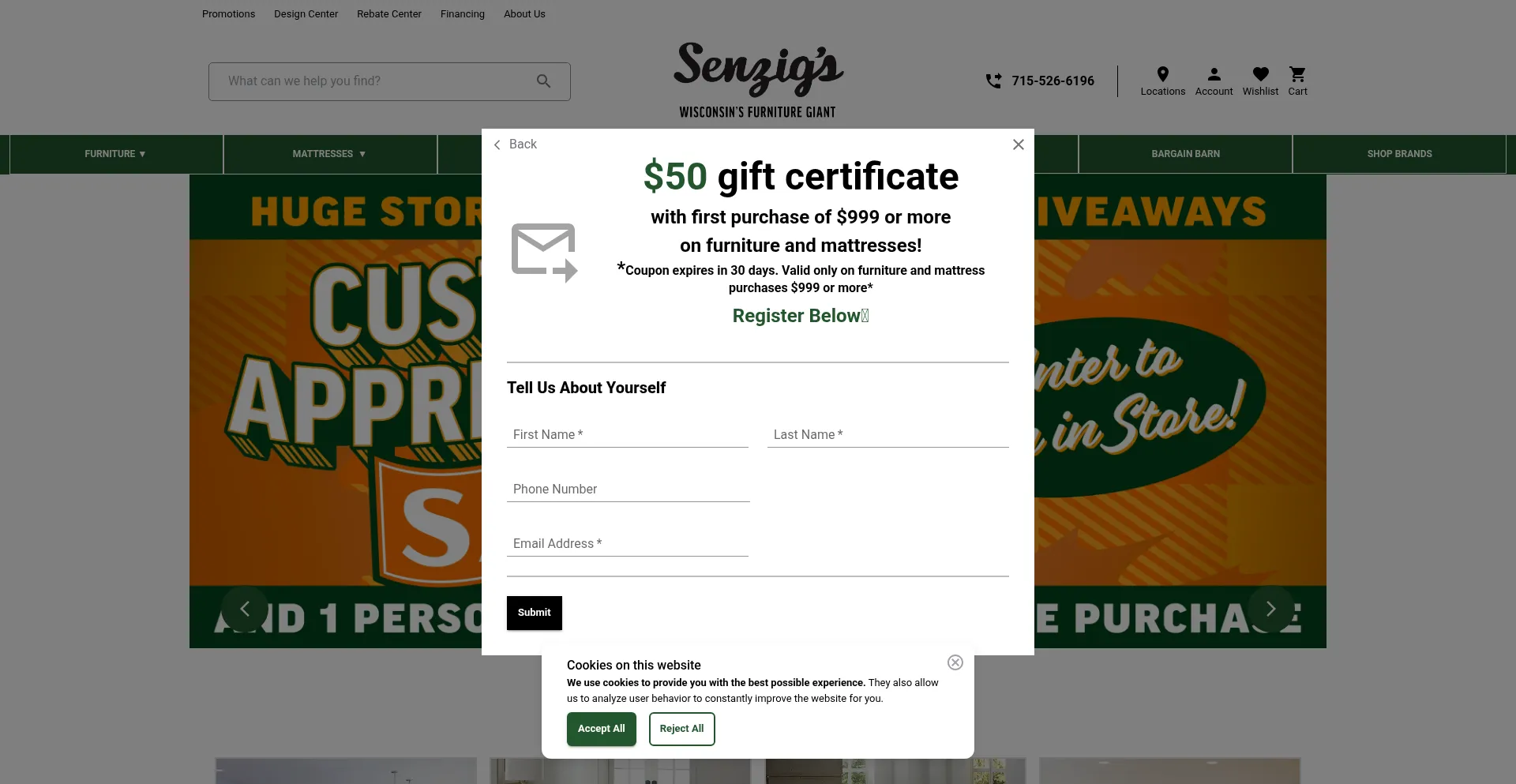Click the Submit button

[535, 613]
